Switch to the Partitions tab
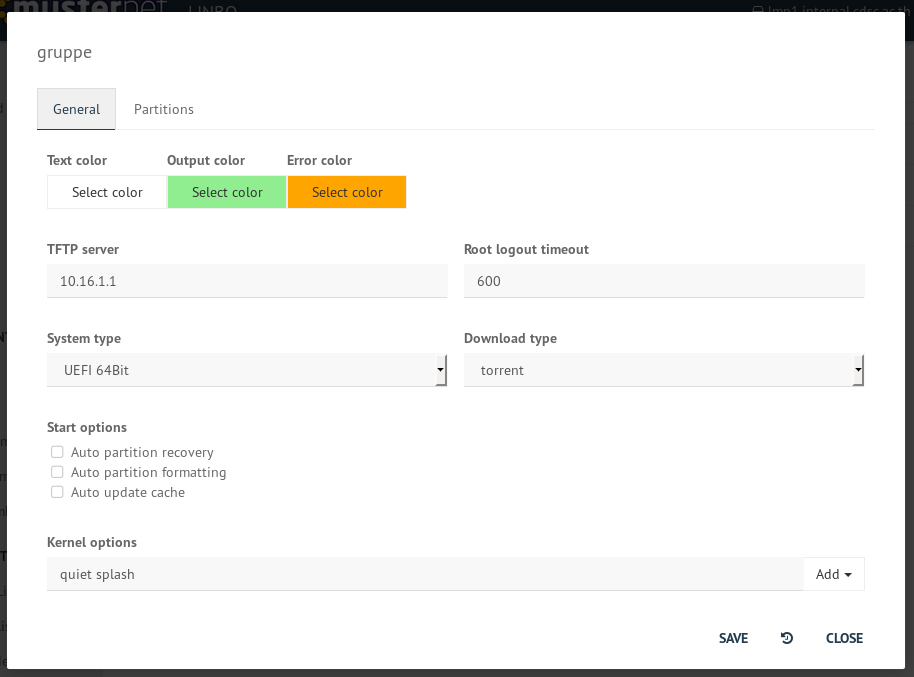This screenshot has height=677, width=914. [164, 109]
